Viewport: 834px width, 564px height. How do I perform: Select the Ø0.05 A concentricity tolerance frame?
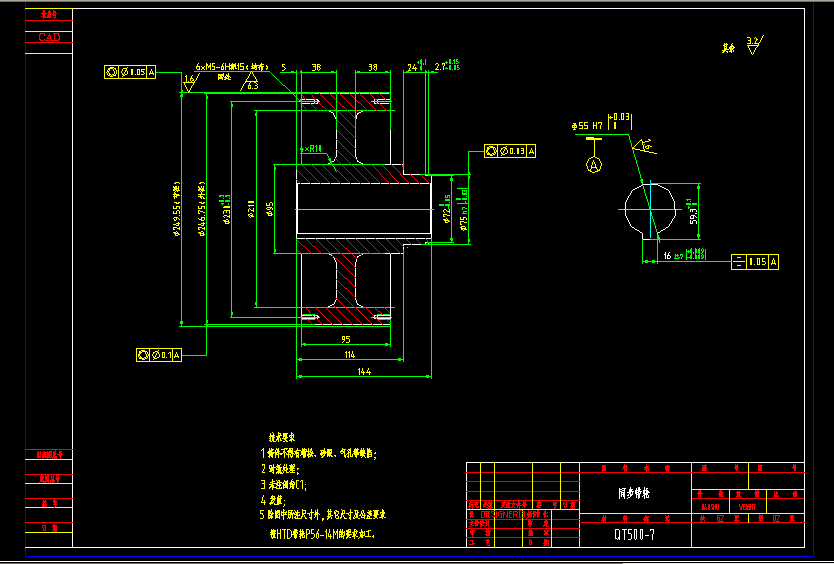pyautogui.click(x=125, y=72)
